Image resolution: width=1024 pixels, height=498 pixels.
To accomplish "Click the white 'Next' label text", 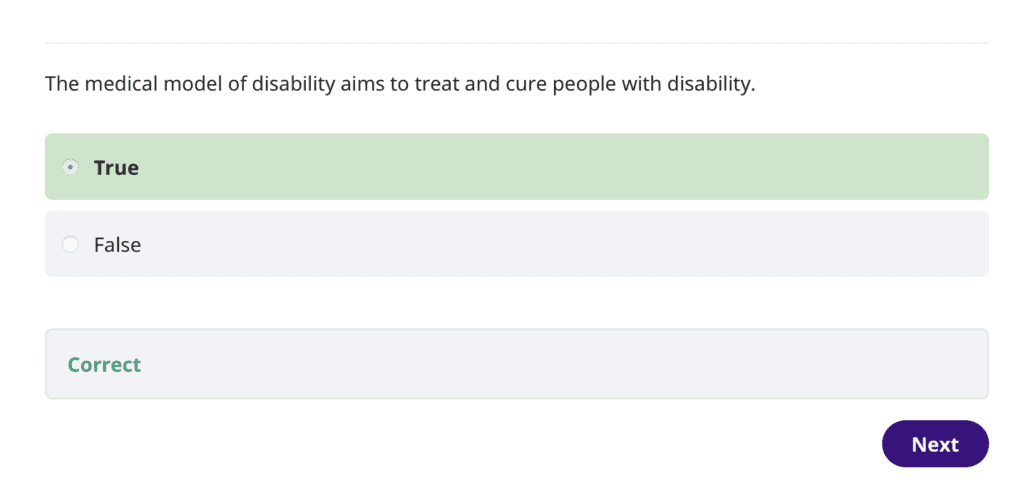I will (935, 444).
